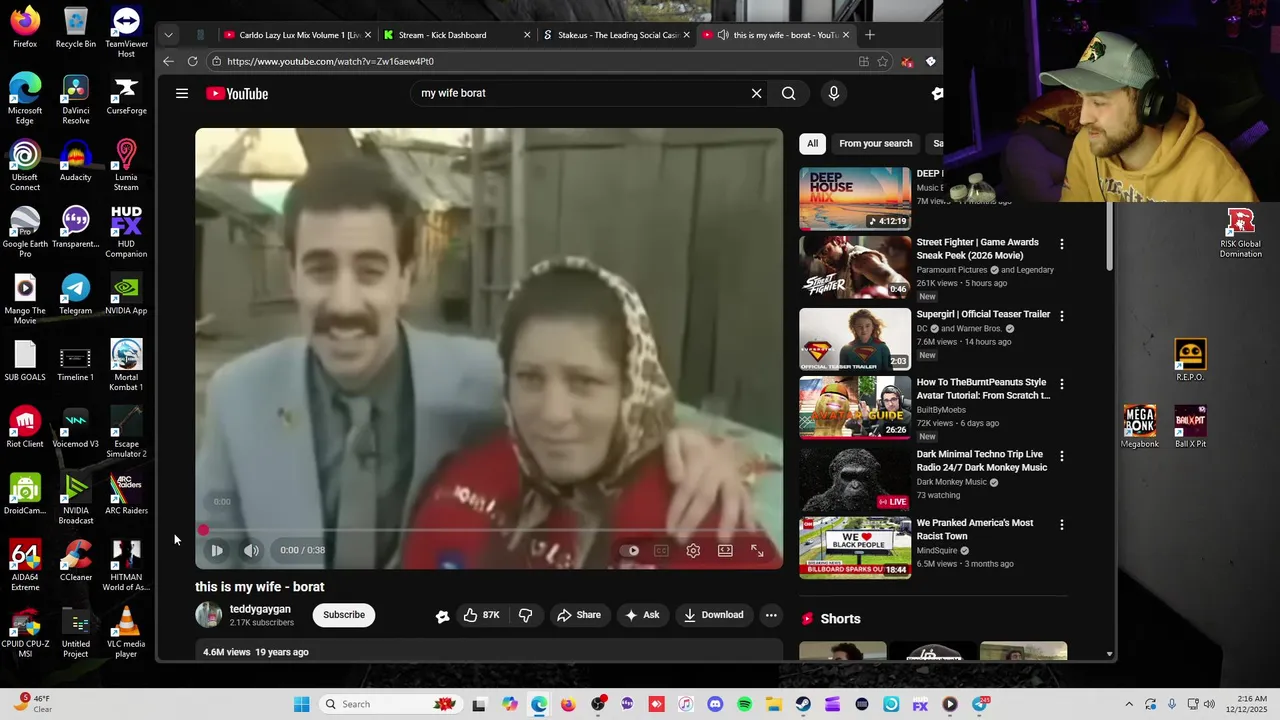Viewport: 1280px width, 720px height.
Task: Click the YouTube search magnifier button
Action: click(789, 93)
